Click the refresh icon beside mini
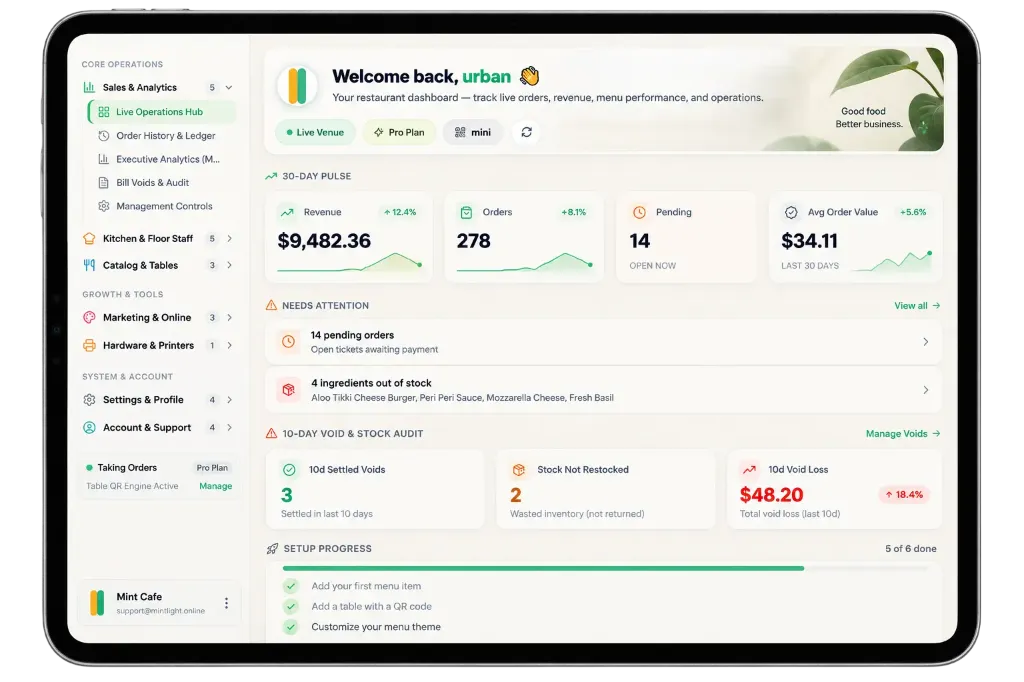This screenshot has height=682, width=1024. pos(526,132)
